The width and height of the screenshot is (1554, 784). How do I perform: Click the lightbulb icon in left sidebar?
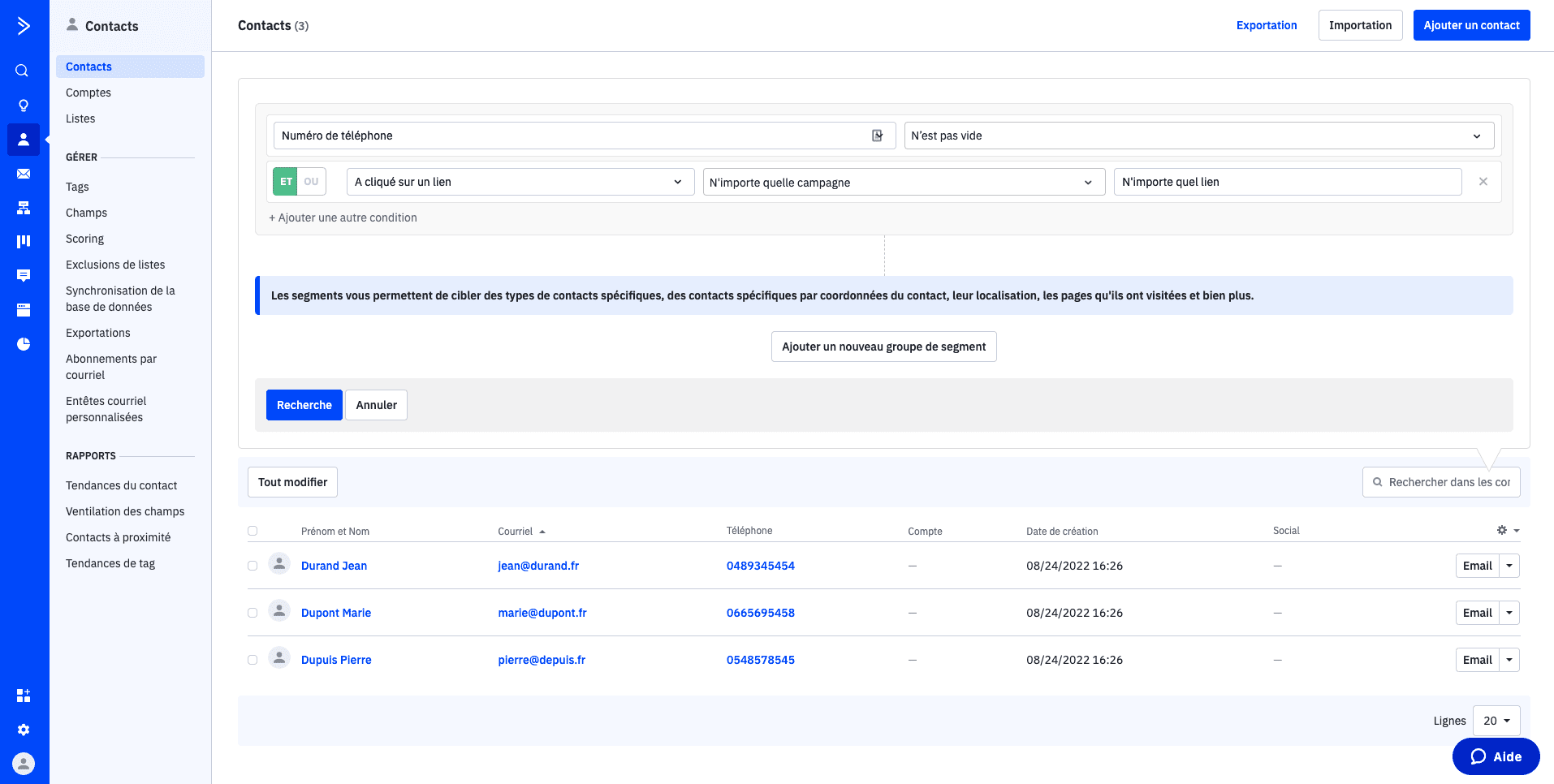coord(23,106)
